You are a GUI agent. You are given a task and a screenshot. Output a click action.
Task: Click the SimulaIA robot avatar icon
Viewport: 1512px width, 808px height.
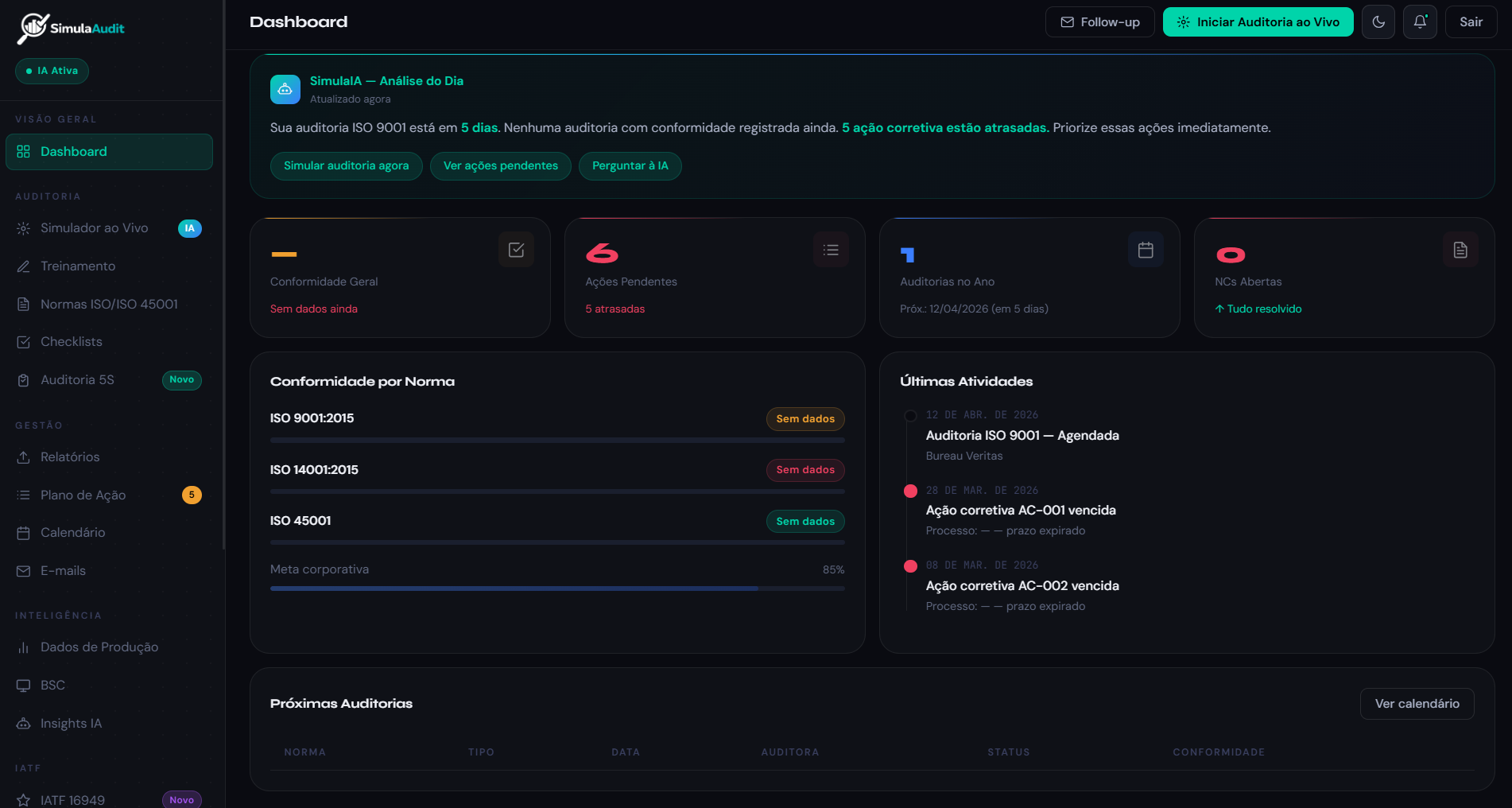click(285, 89)
